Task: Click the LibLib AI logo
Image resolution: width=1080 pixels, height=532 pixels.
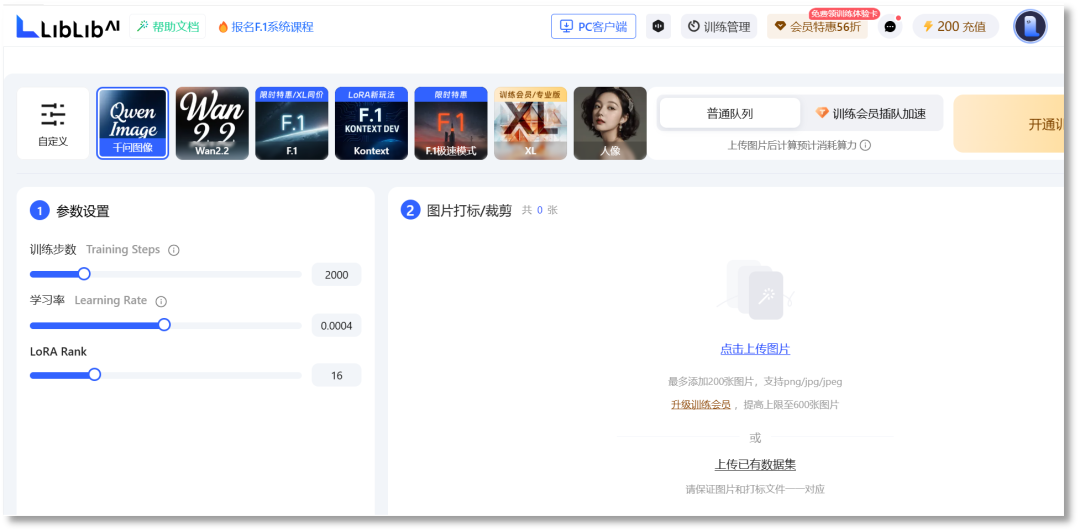Action: click(x=68, y=27)
